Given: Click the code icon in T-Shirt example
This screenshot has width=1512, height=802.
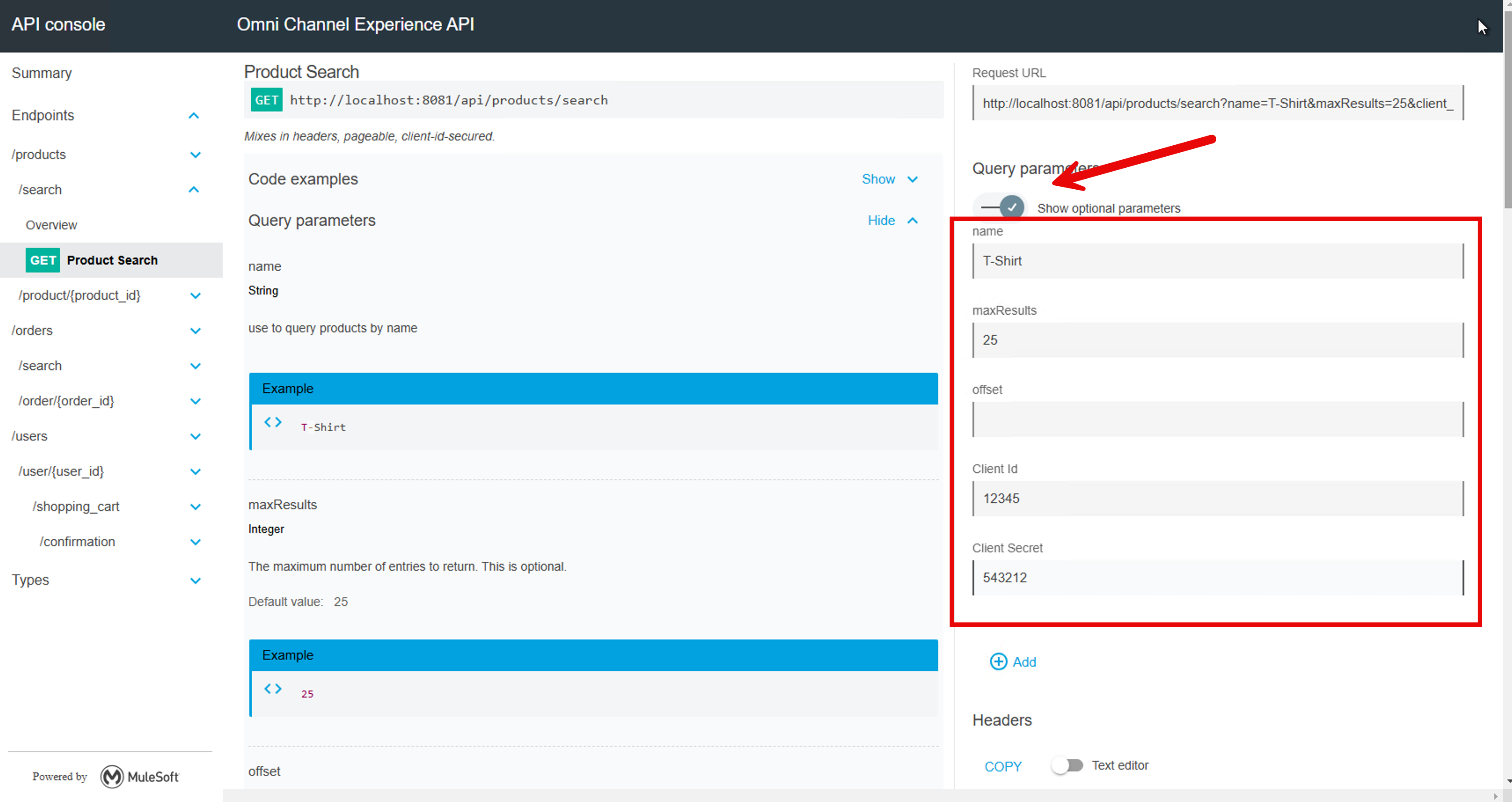Looking at the screenshot, I should [273, 422].
